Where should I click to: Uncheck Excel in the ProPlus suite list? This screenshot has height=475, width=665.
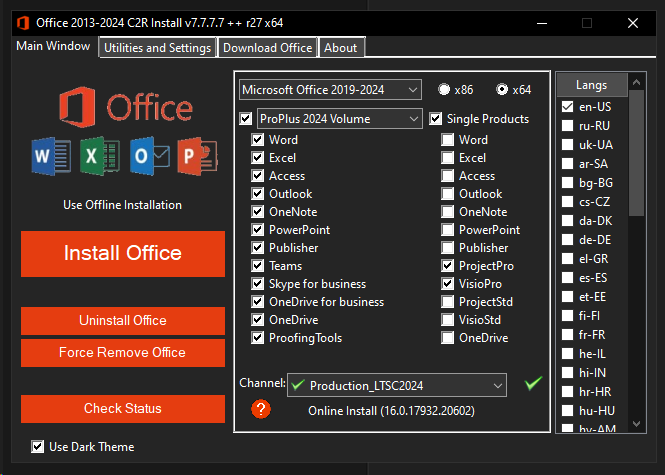[x=257, y=158]
